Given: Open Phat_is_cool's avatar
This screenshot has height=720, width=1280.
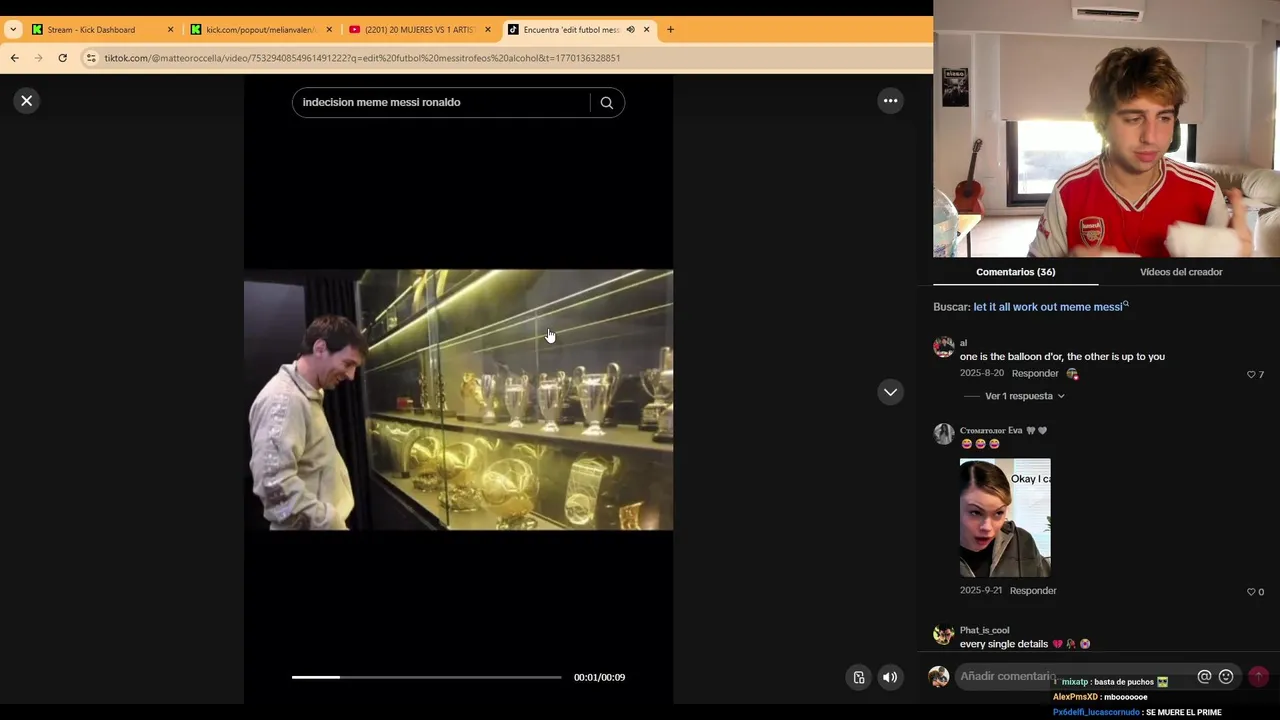Looking at the screenshot, I should click(943, 635).
